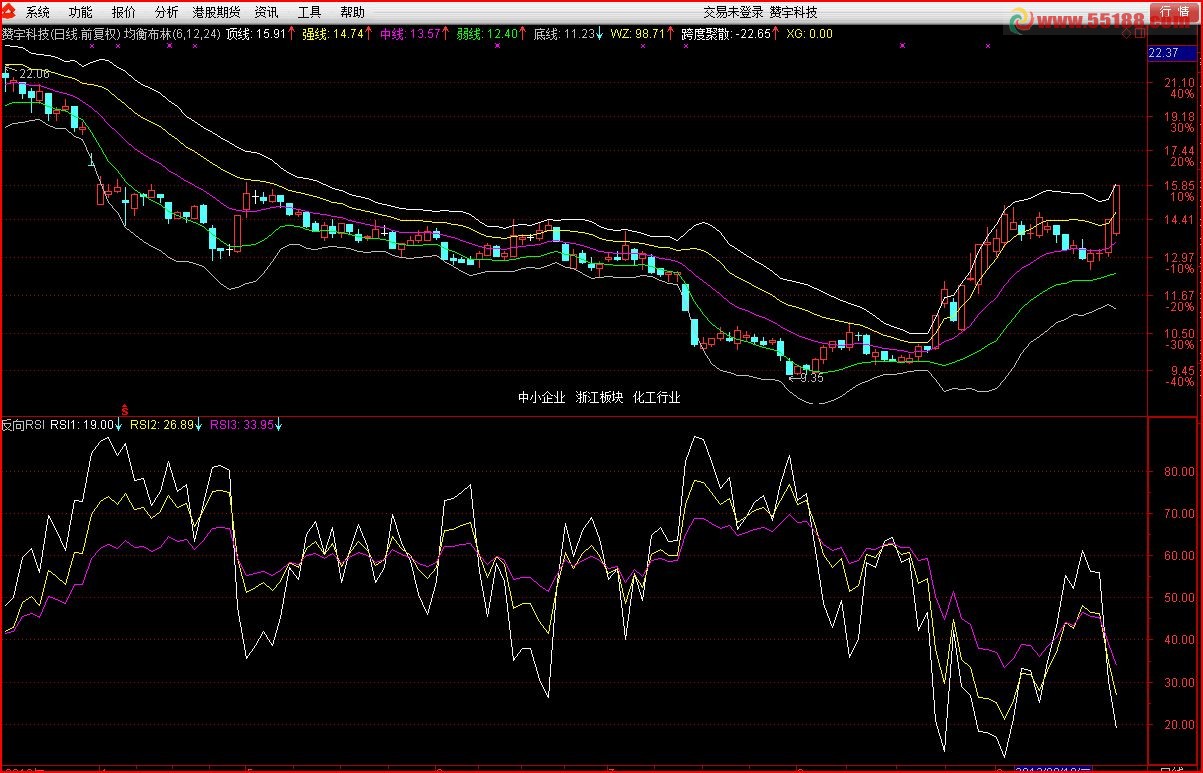Open the 分析 menu

(x=167, y=13)
